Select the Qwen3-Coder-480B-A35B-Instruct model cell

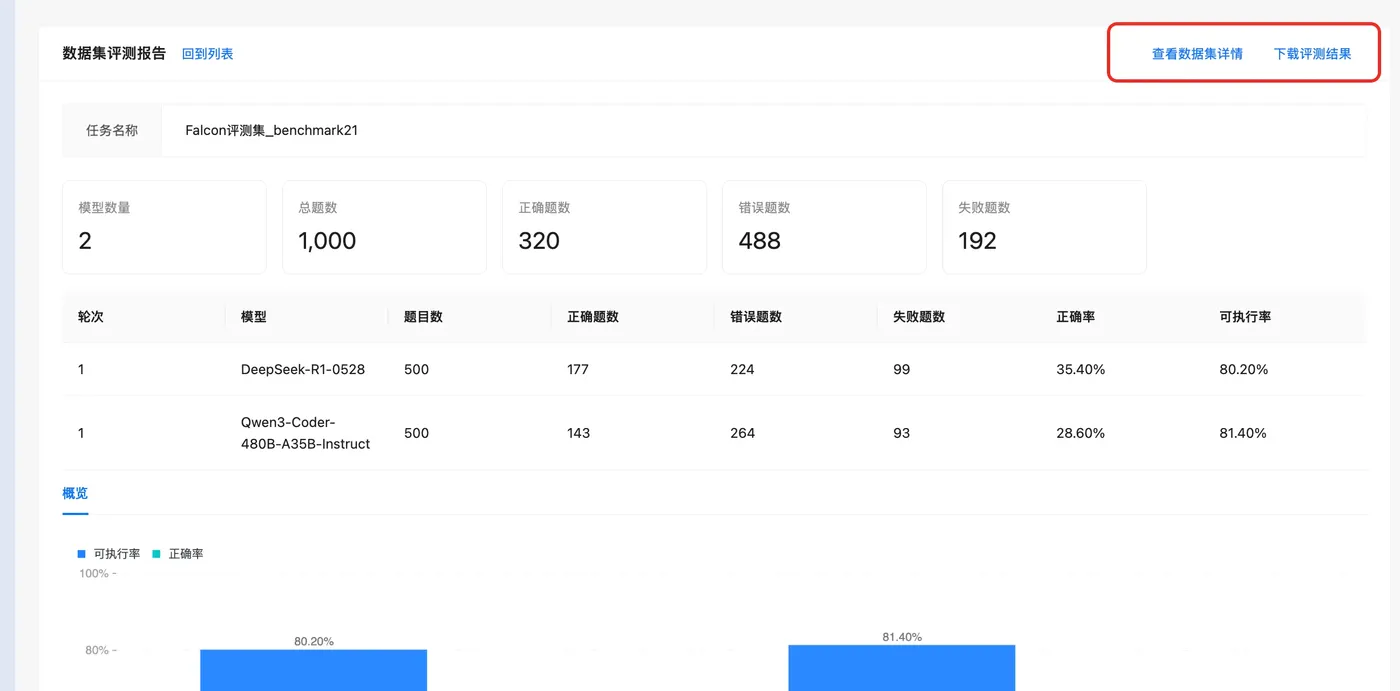[306, 433]
